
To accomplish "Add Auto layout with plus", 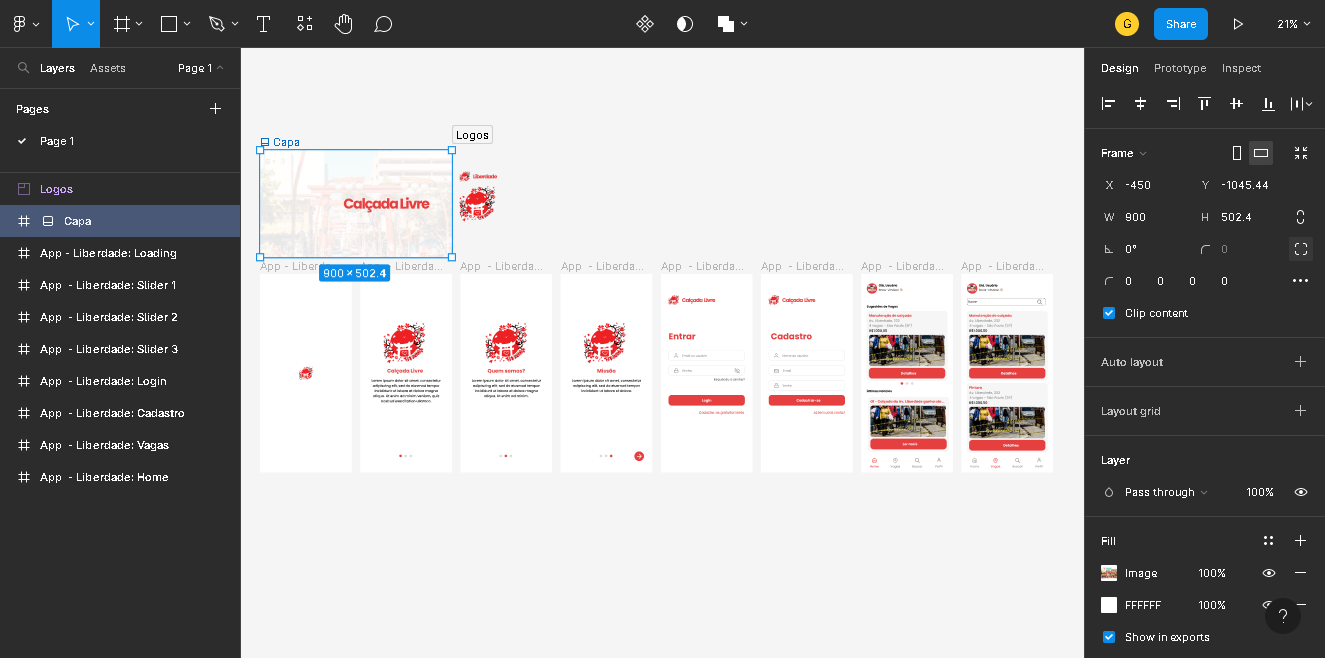I will [1301, 362].
